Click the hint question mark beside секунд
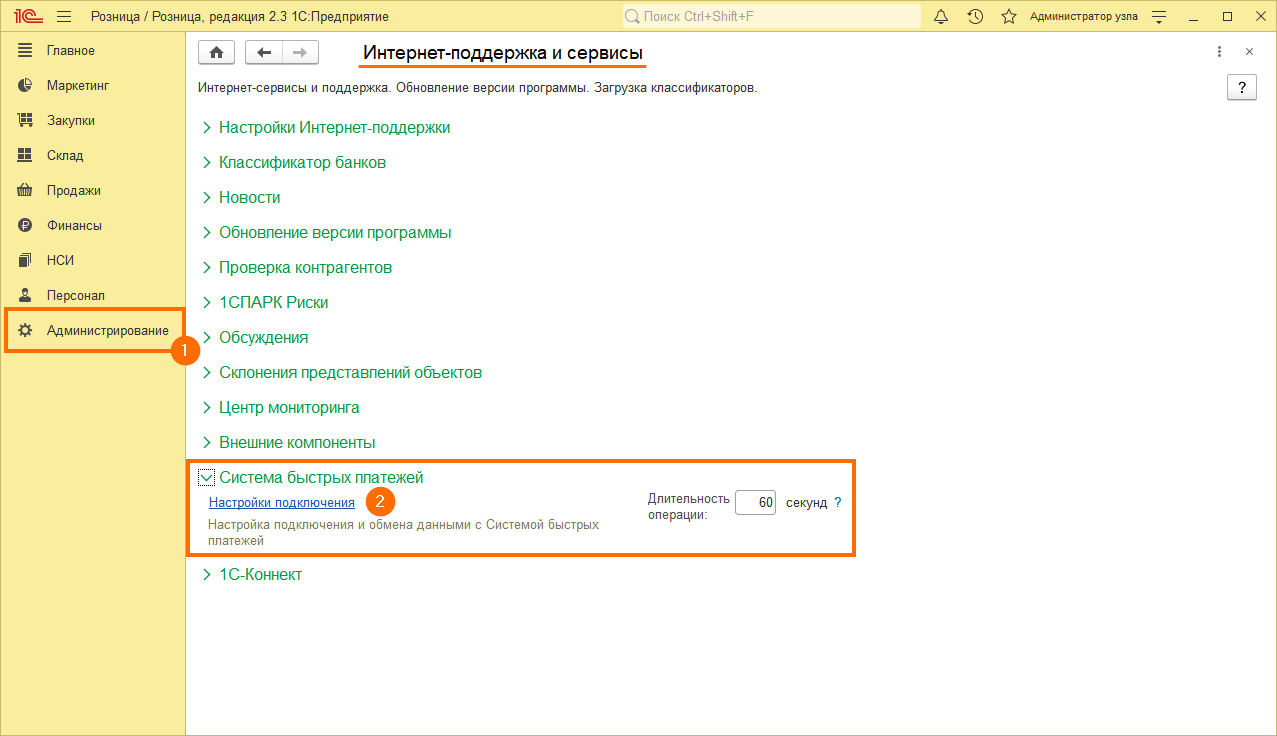This screenshot has height=736, width=1277. pyautogui.click(x=838, y=503)
